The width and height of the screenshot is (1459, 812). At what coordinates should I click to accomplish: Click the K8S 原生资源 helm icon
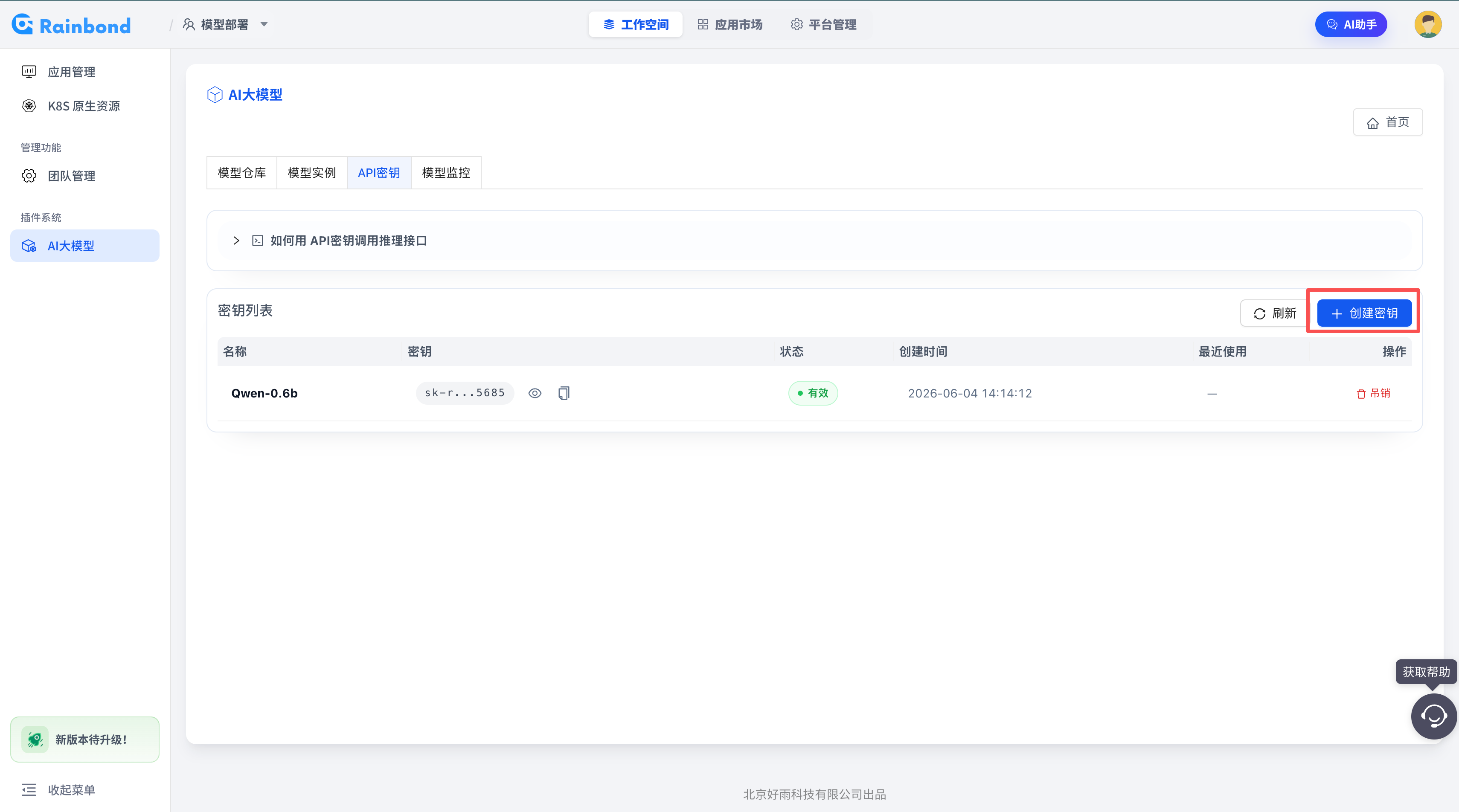click(x=29, y=106)
